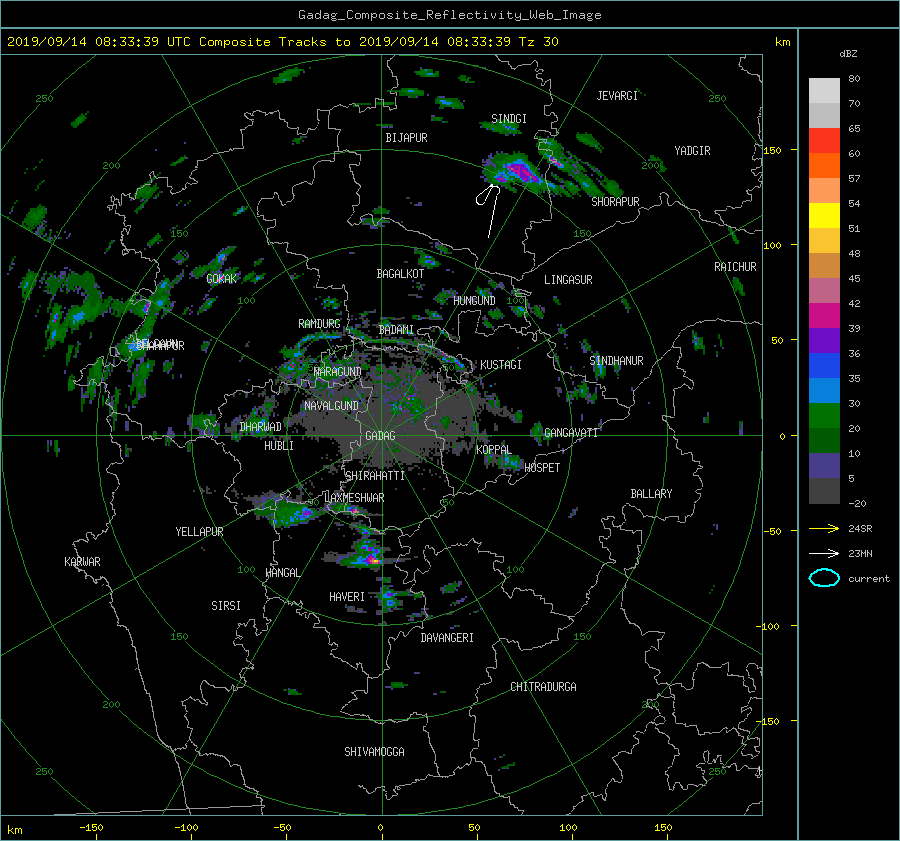Pick the purple 36-39 dBZ legend band
Image resolution: width=900 pixels, height=841 pixels.
point(824,340)
